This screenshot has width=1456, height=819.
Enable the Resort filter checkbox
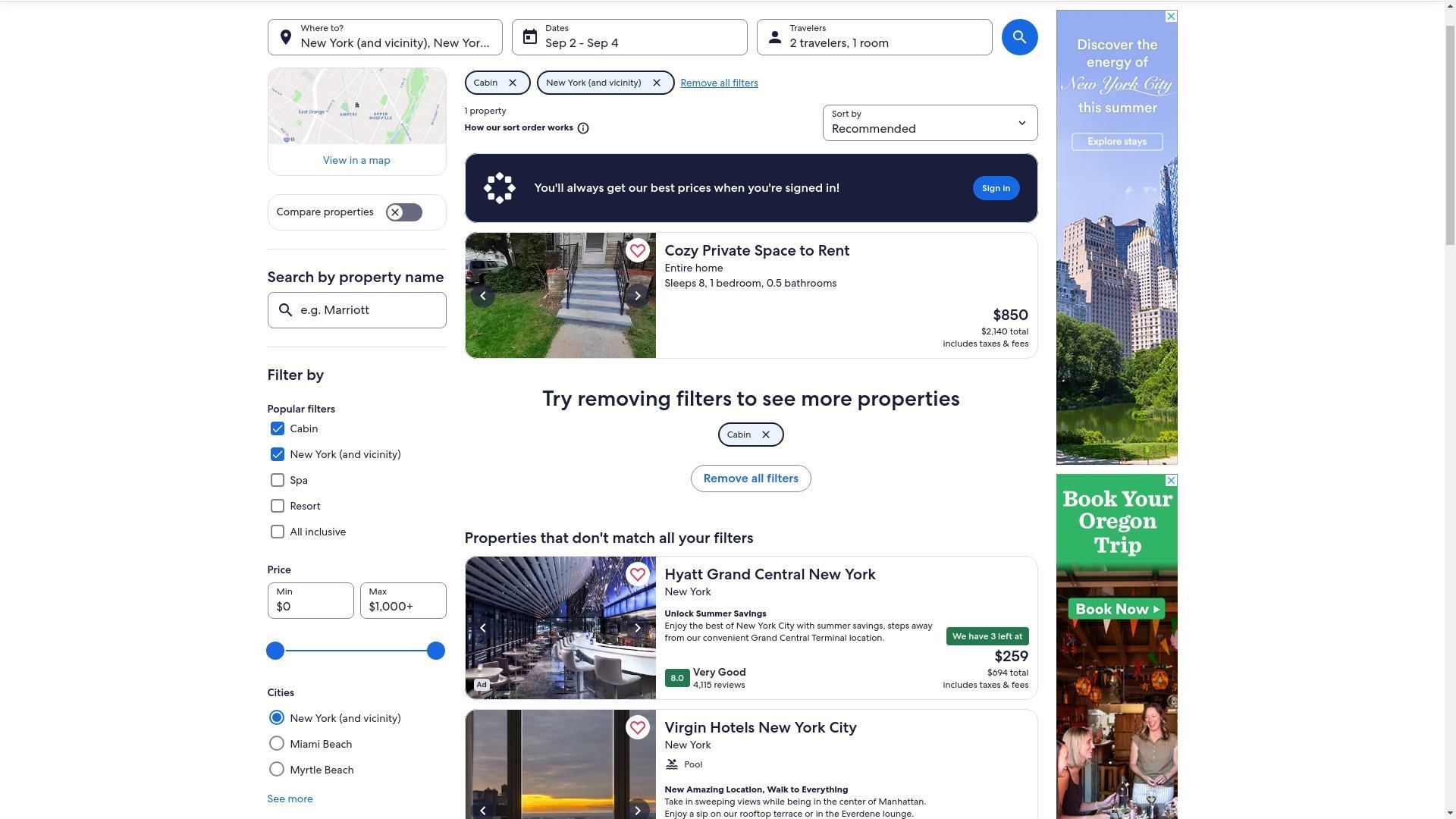click(x=278, y=507)
